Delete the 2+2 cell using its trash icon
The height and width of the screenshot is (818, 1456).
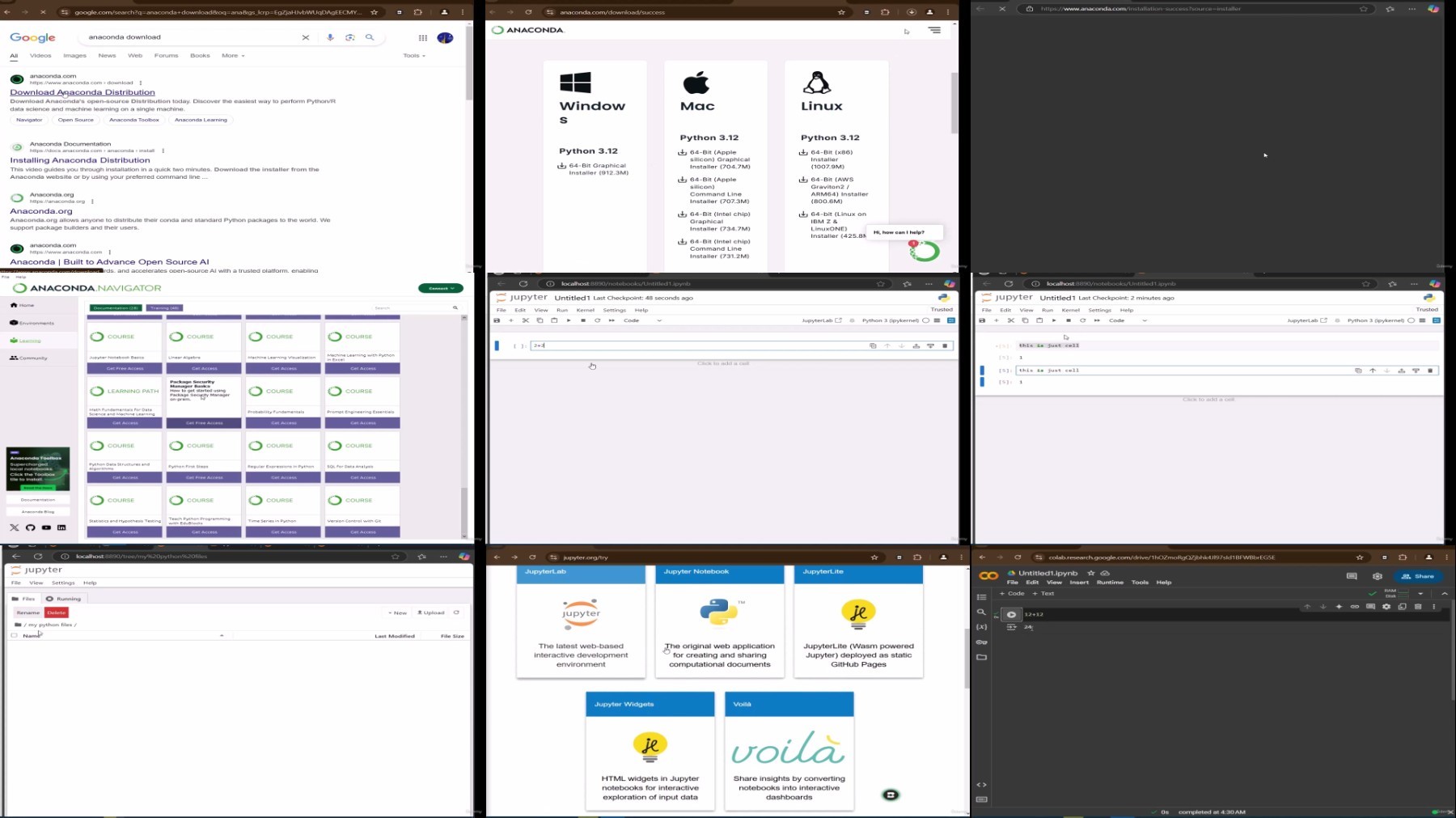[x=945, y=346]
